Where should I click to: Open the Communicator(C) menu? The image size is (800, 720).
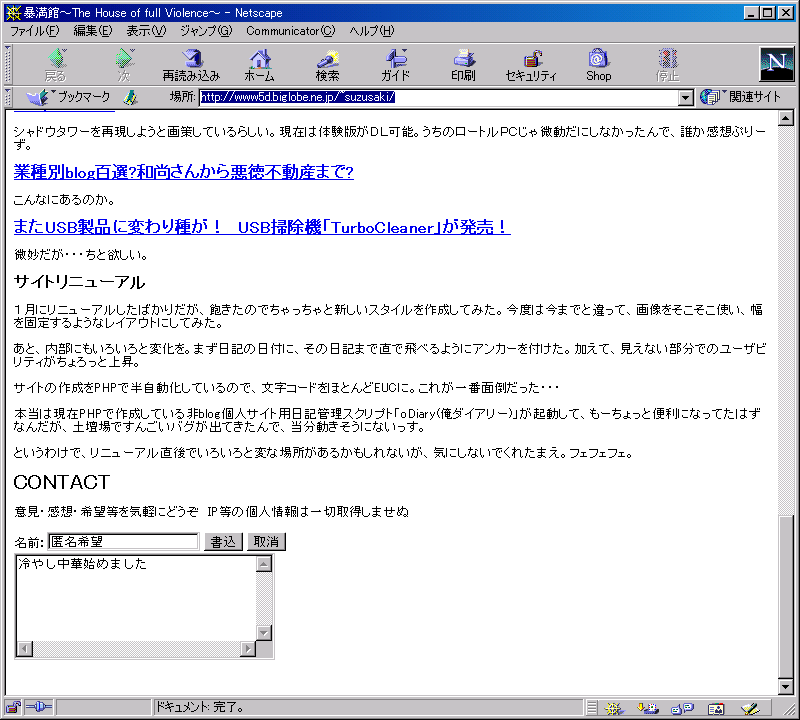pyautogui.click(x=291, y=31)
